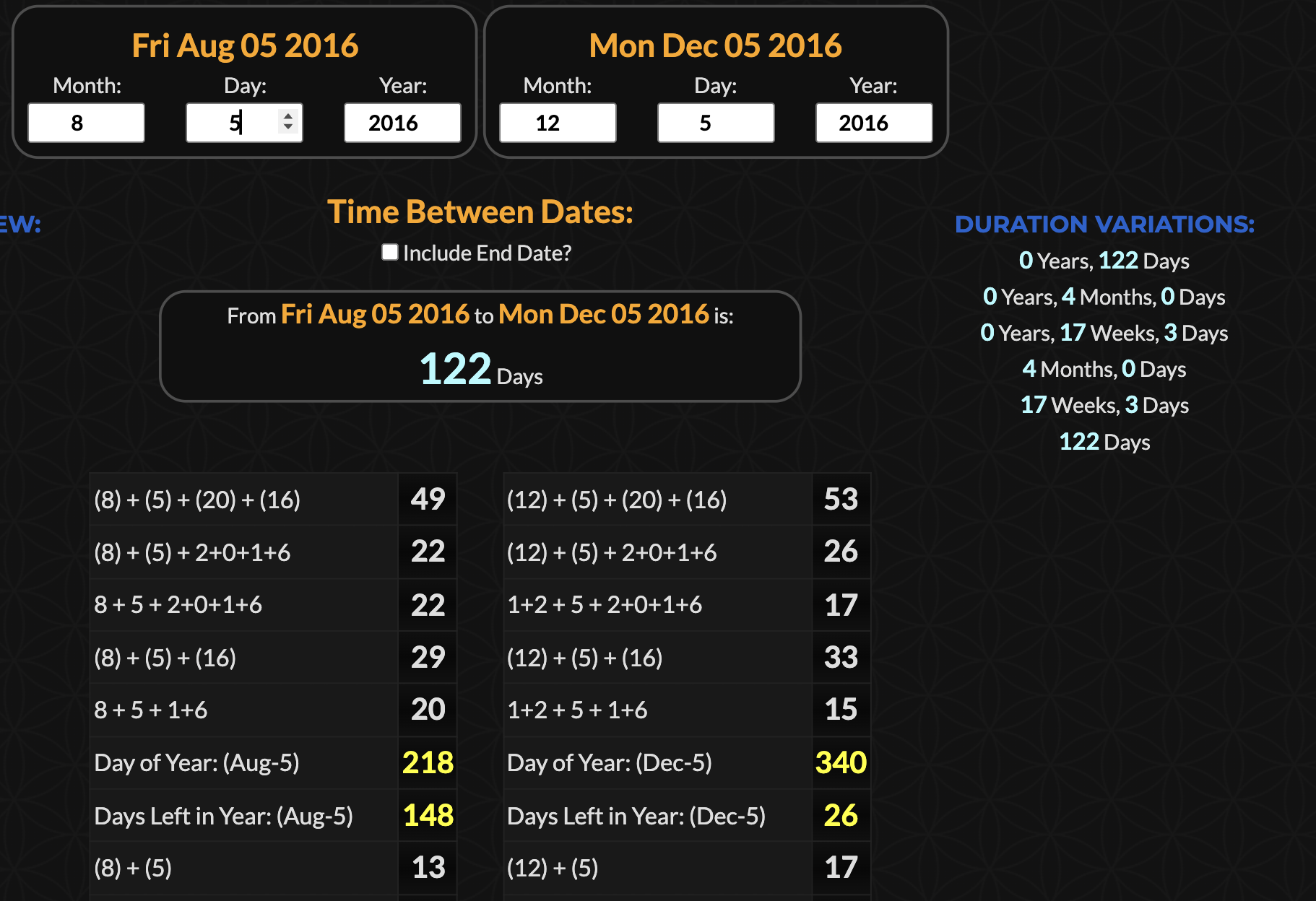Click the start date Year input field
1316x901 pixels.
tap(402, 123)
